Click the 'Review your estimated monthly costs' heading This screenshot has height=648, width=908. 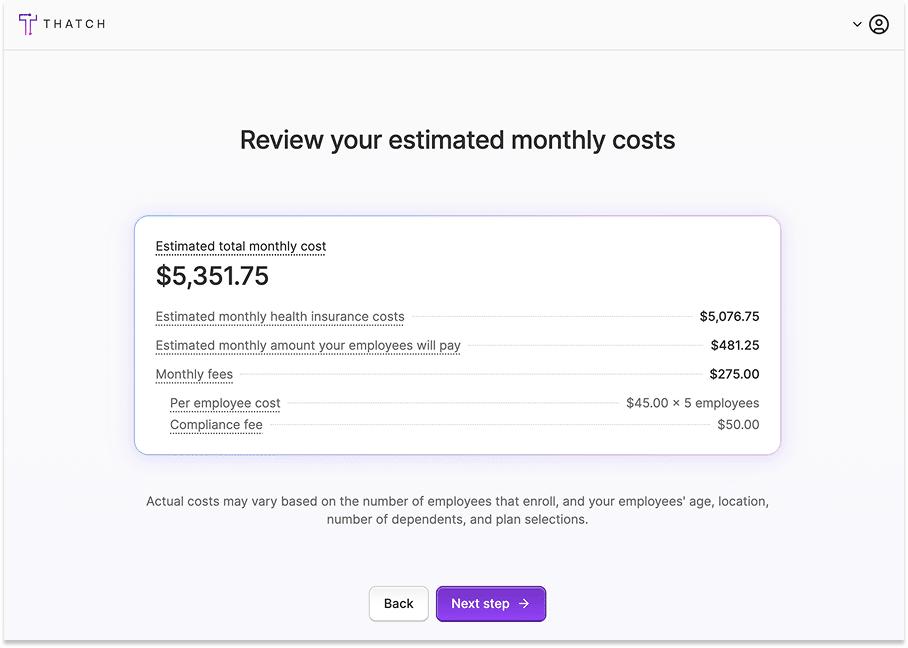coord(457,140)
